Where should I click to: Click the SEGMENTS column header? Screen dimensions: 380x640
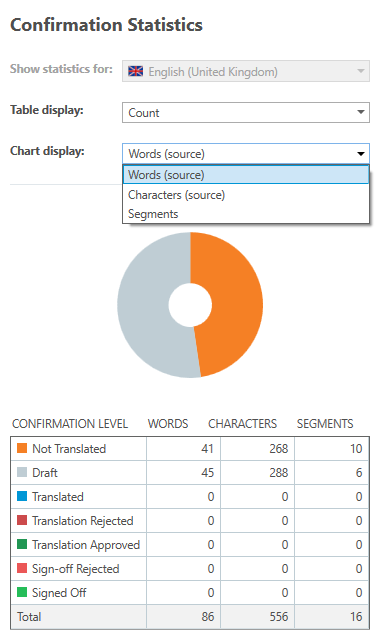coord(325,424)
